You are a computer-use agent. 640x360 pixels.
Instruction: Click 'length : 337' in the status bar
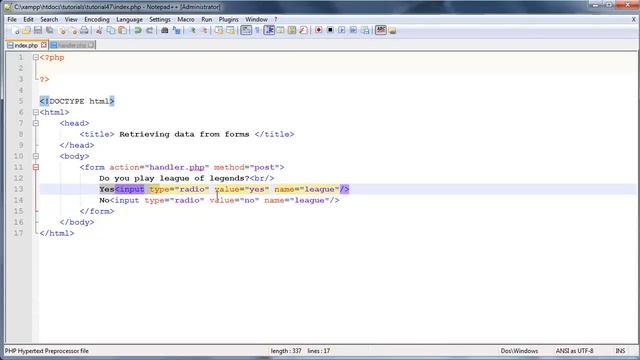pyautogui.click(x=286, y=351)
